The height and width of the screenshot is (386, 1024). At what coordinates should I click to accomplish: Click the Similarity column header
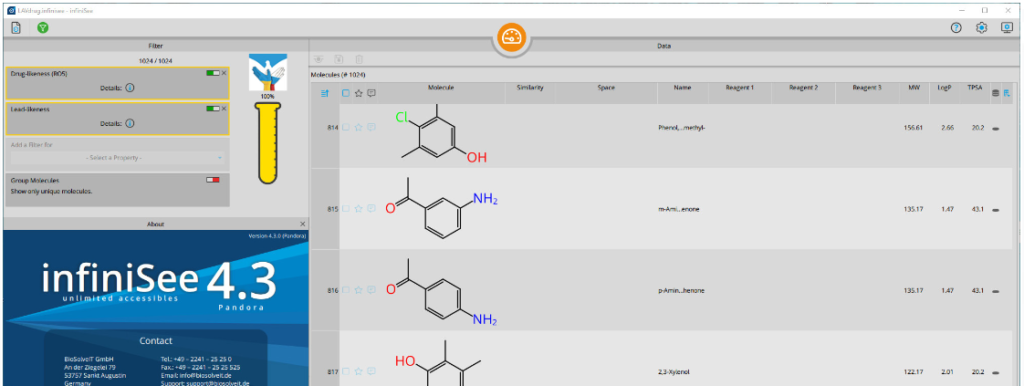530,88
